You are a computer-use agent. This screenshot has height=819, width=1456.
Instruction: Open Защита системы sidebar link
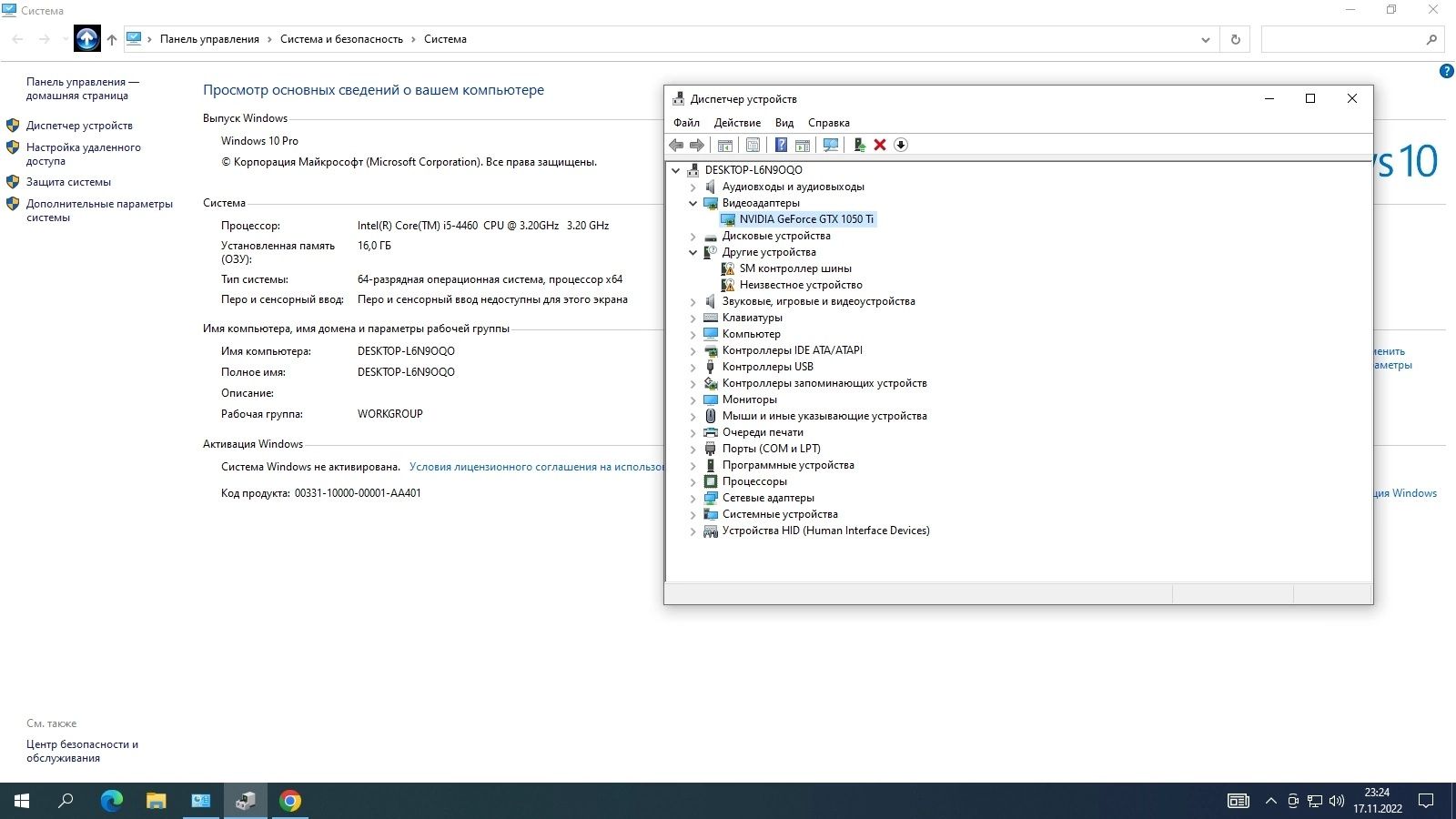pos(68,182)
